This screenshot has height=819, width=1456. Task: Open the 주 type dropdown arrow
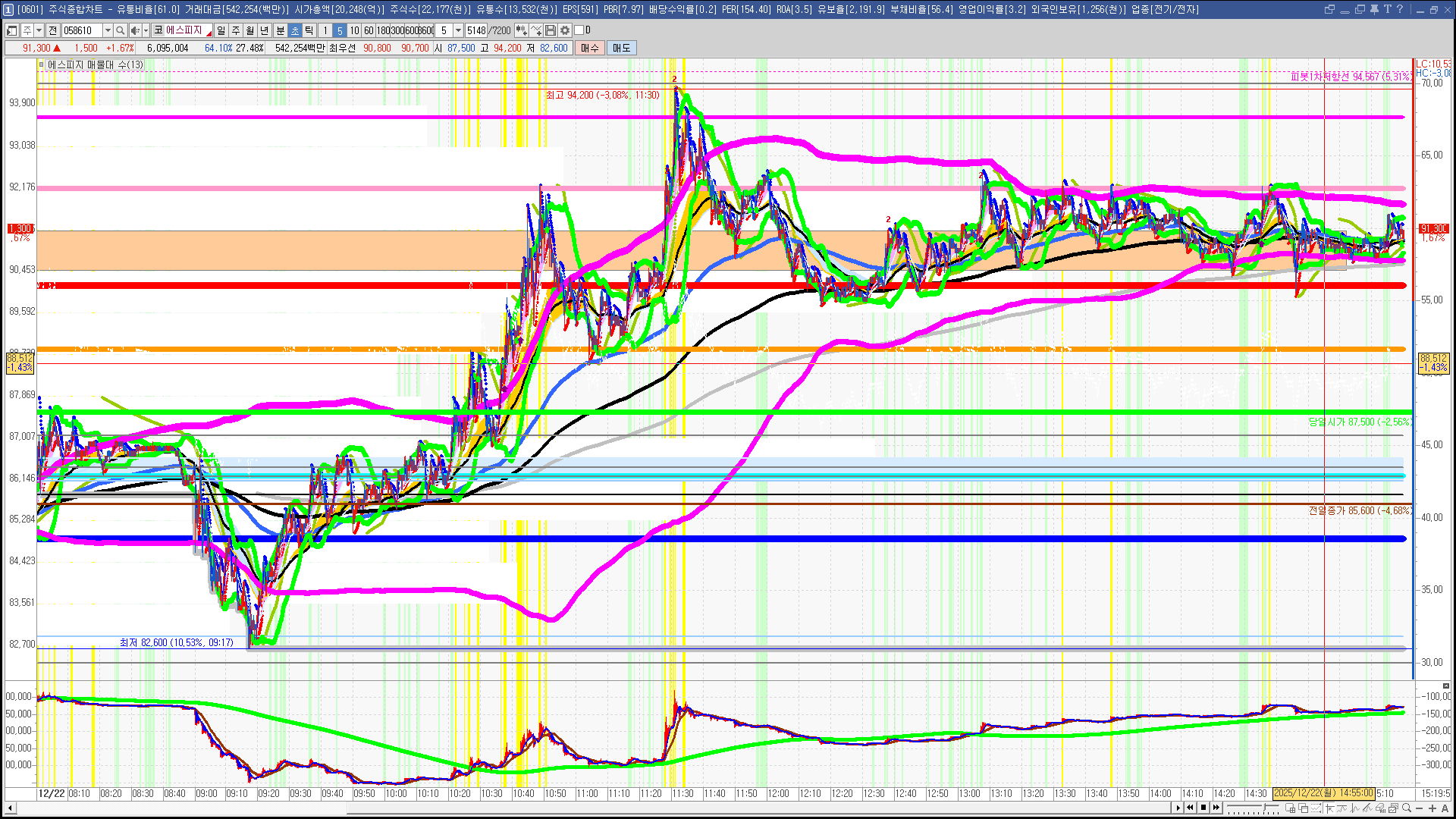[39, 30]
